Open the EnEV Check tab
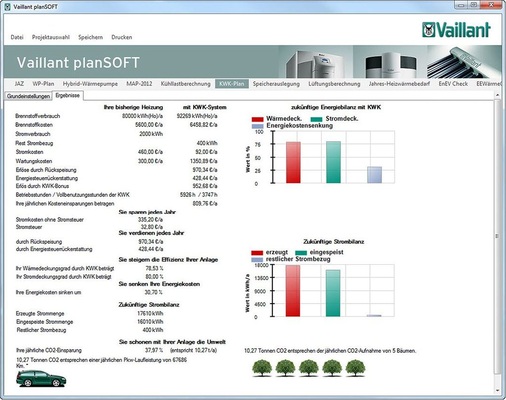The width and height of the screenshot is (506, 400). (453, 84)
